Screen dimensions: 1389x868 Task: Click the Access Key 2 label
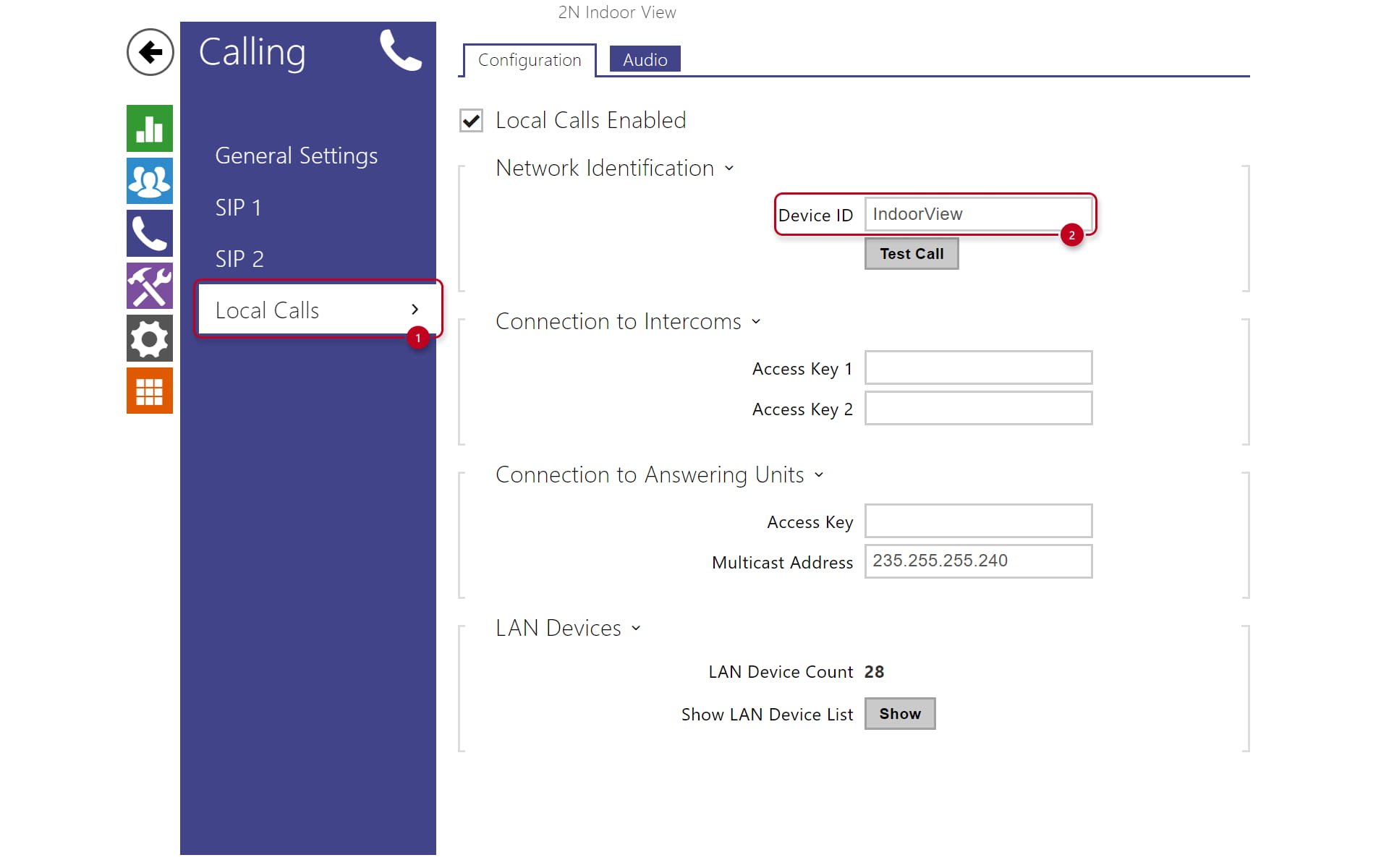pos(802,409)
